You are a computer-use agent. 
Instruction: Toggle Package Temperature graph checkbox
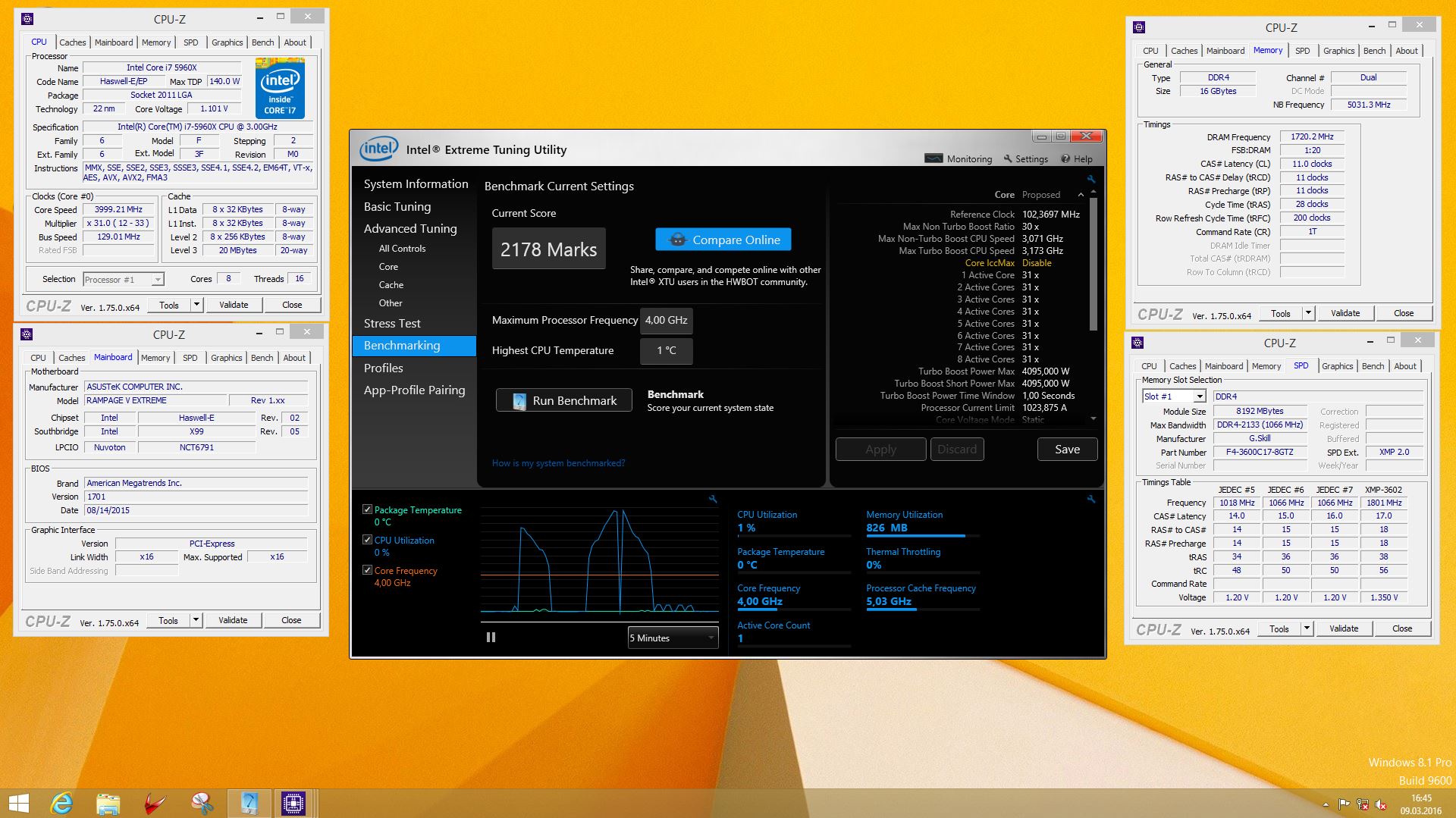pos(368,509)
